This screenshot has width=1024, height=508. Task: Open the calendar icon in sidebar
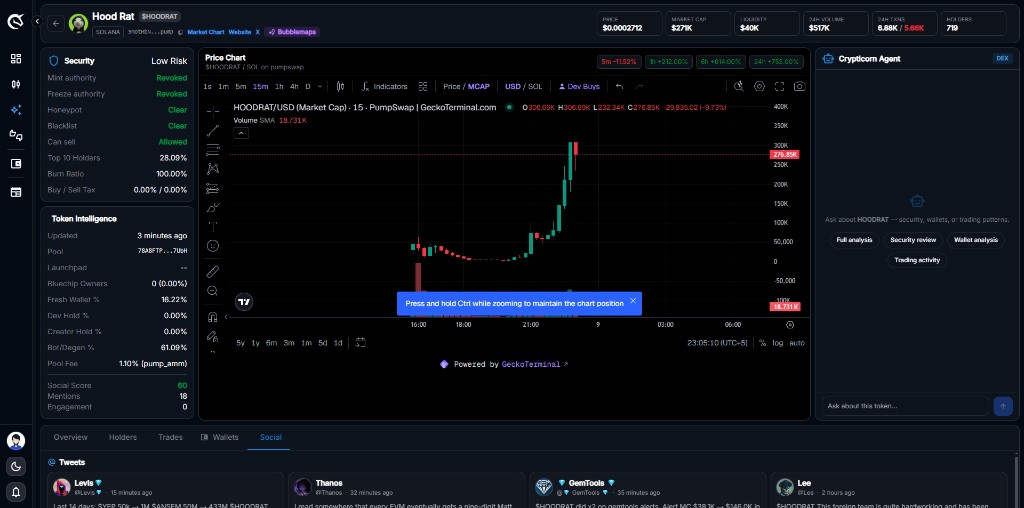pos(16,192)
